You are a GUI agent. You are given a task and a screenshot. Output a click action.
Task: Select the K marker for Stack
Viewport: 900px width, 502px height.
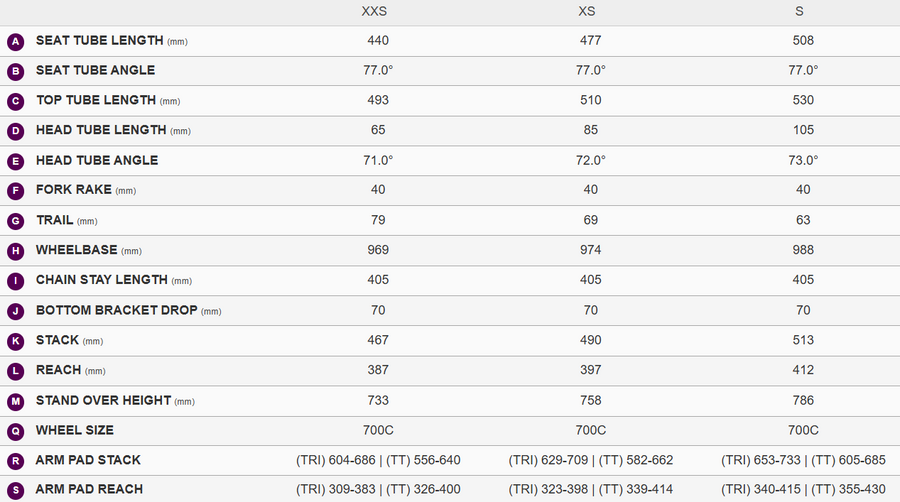pos(15,341)
